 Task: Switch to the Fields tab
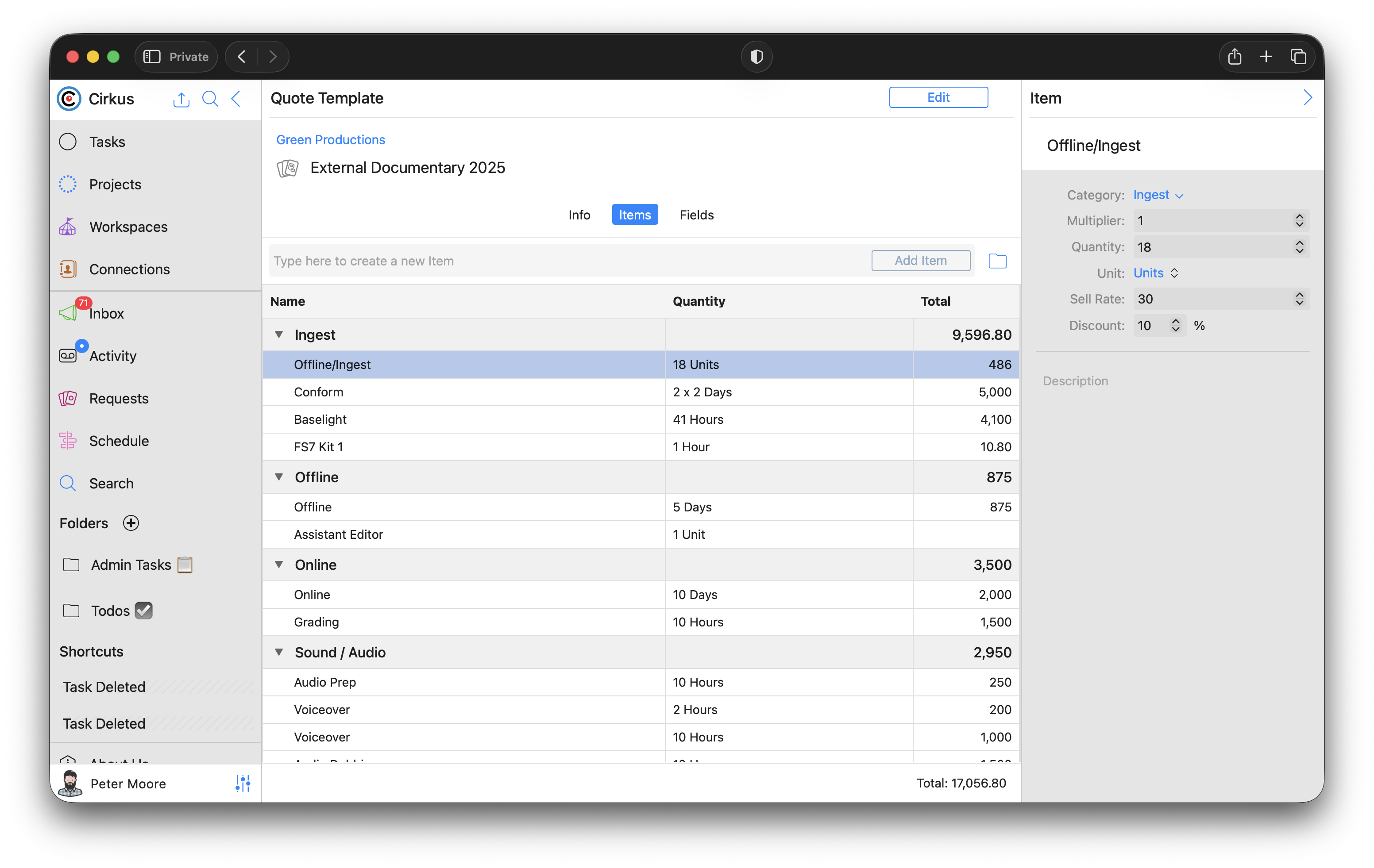point(696,215)
